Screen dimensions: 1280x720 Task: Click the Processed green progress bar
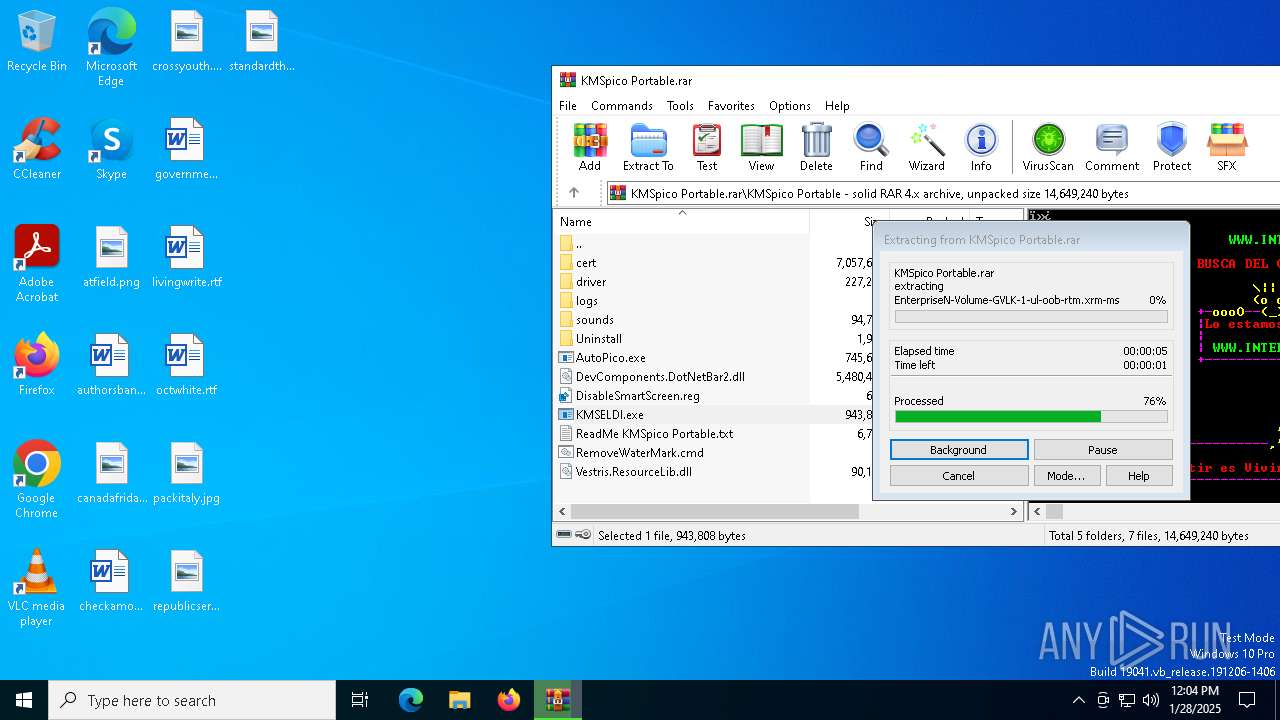point(1031,417)
